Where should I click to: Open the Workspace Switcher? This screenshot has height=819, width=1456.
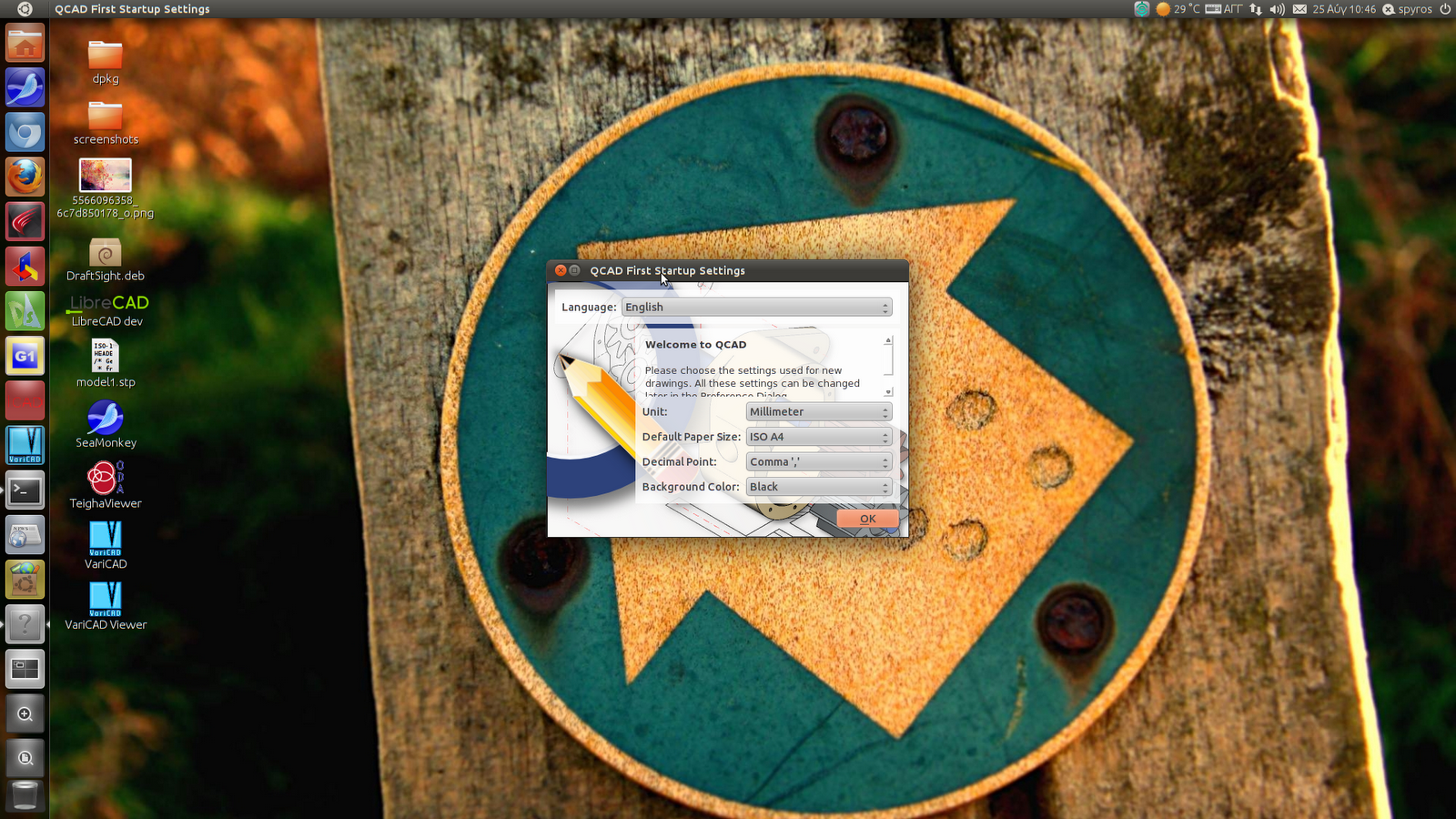(x=25, y=669)
